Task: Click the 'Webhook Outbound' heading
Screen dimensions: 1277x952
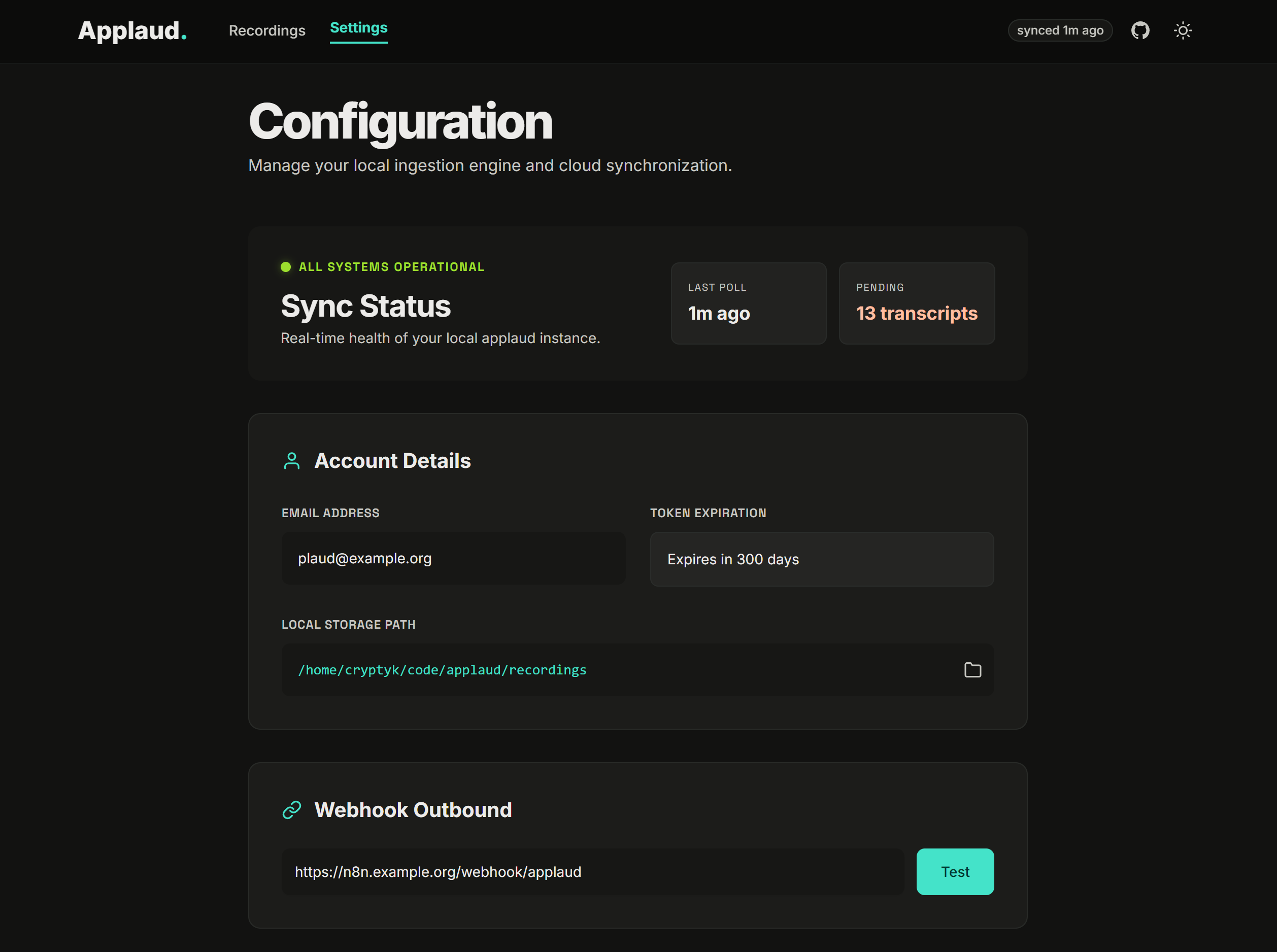Action: coord(413,810)
